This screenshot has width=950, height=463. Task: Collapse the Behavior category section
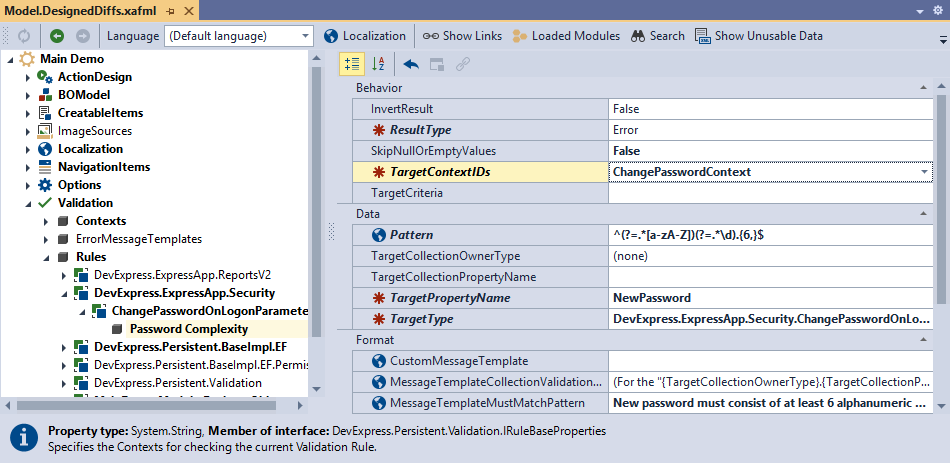pos(924,88)
